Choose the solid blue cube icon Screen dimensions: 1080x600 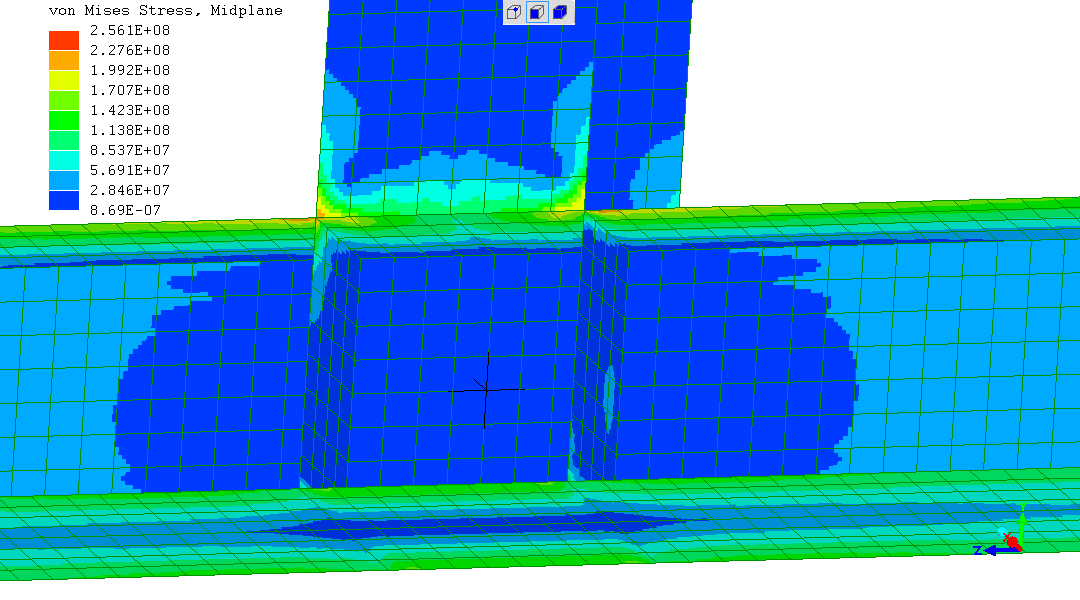click(x=560, y=12)
